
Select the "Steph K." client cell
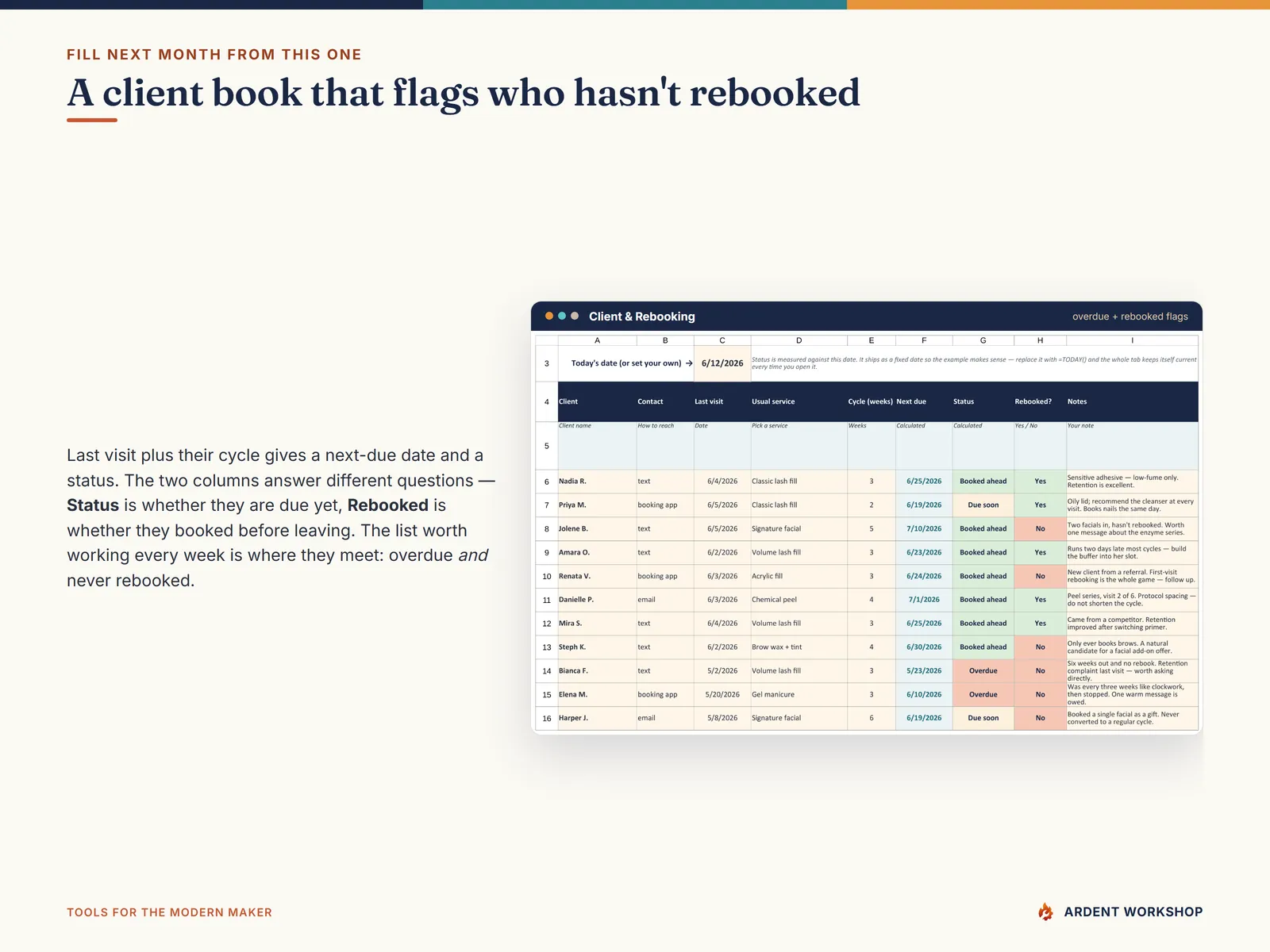coord(597,647)
